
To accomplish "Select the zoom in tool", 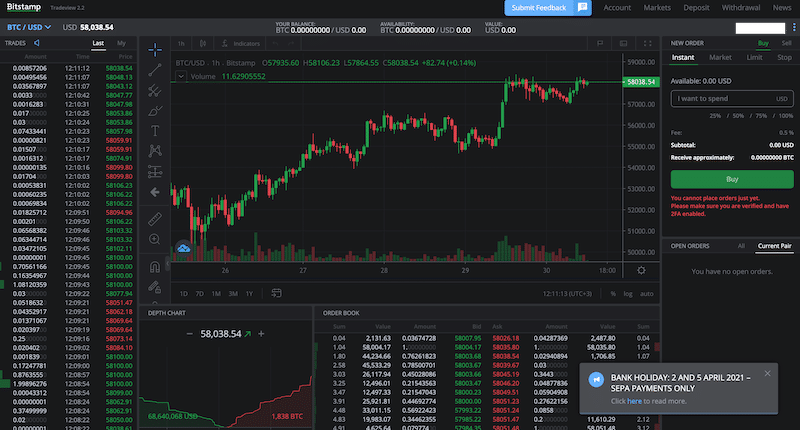I will 155,239.
